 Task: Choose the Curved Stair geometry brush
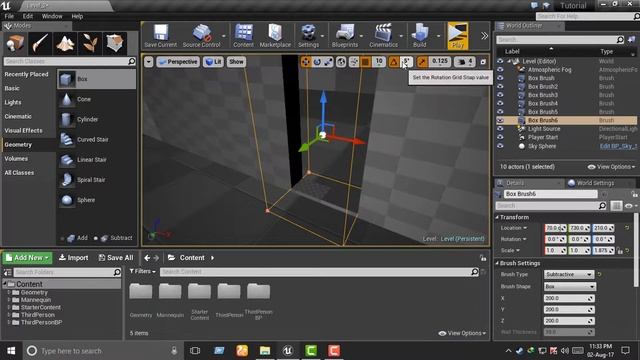[x=96, y=140]
